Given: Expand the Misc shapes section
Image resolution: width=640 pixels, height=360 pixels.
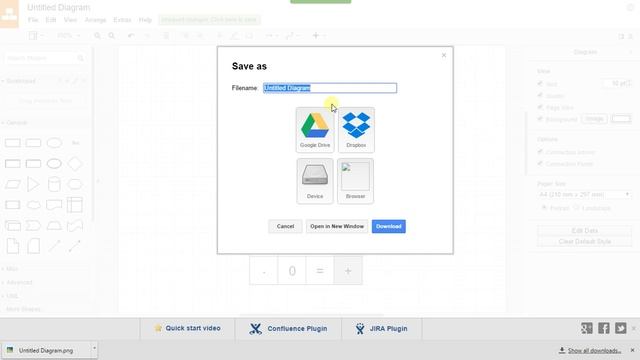Looking at the screenshot, I should [11, 269].
